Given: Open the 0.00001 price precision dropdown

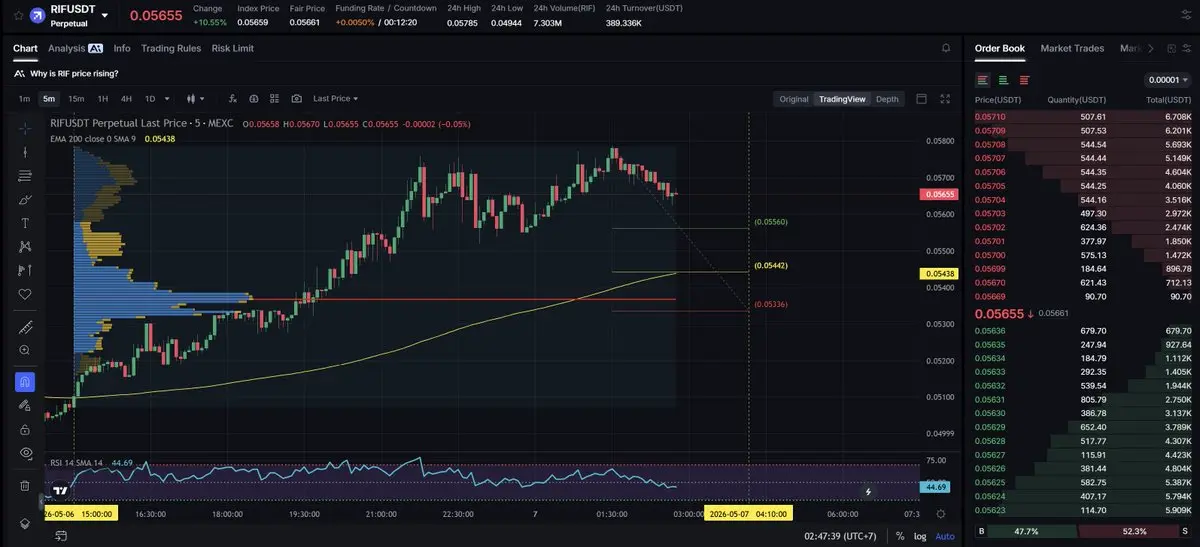Looking at the screenshot, I should coord(1167,80).
